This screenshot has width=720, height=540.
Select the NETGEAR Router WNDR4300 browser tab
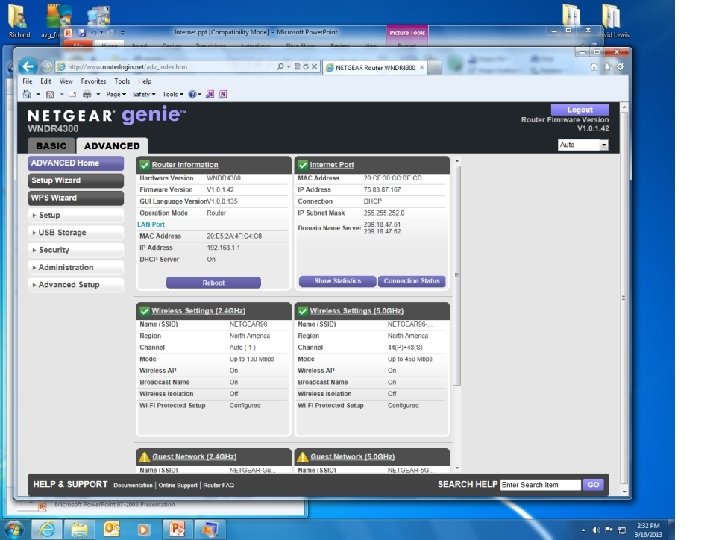pyautogui.click(x=375, y=68)
